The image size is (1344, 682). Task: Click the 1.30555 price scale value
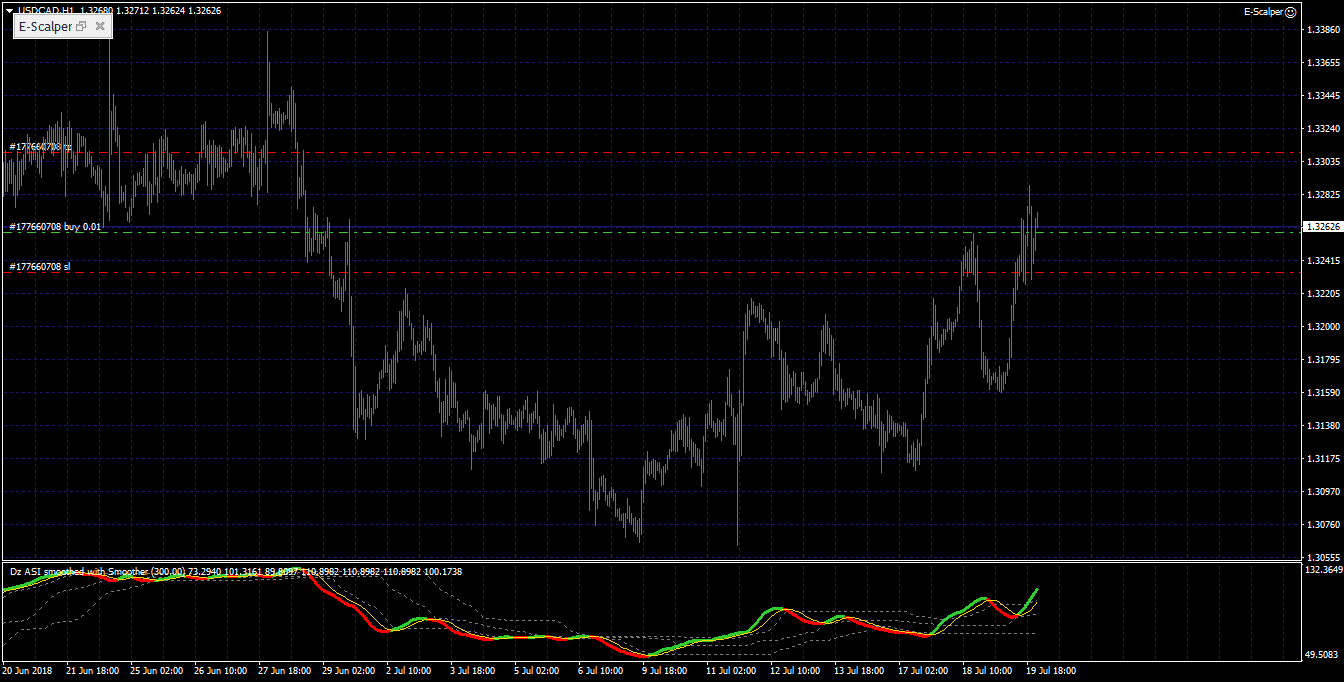point(1322,557)
